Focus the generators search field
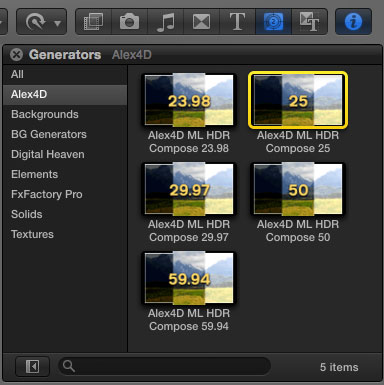The width and height of the screenshot is (384, 385). coord(164,366)
